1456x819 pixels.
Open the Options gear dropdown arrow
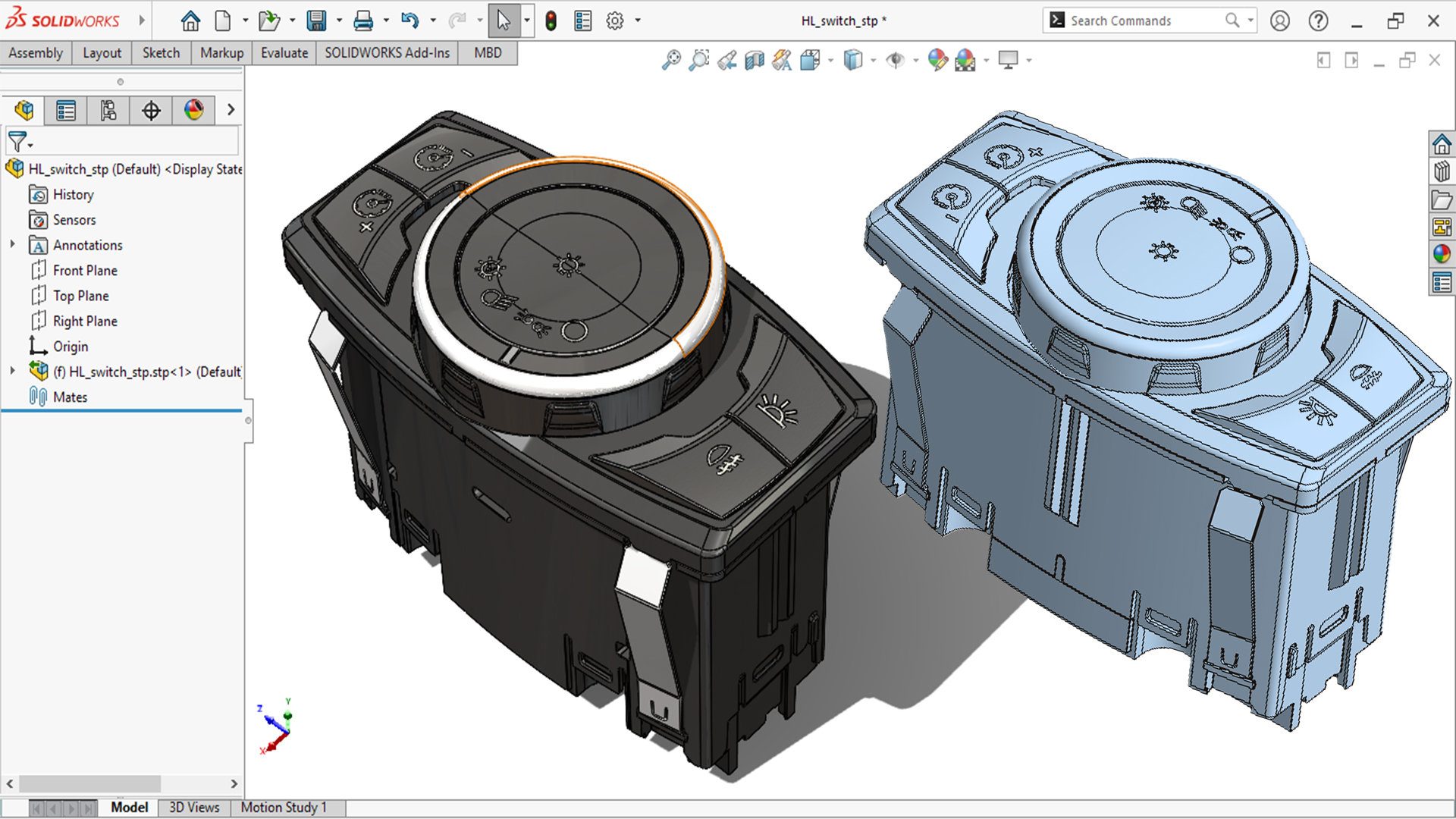pyautogui.click(x=638, y=20)
